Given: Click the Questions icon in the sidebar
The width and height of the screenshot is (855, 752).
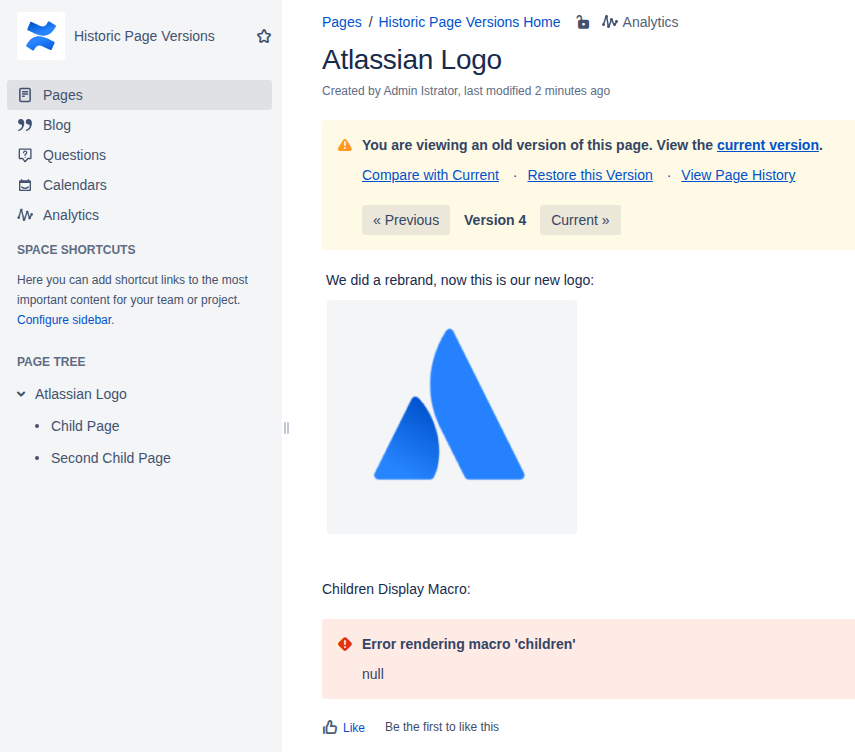Looking at the screenshot, I should coord(25,155).
